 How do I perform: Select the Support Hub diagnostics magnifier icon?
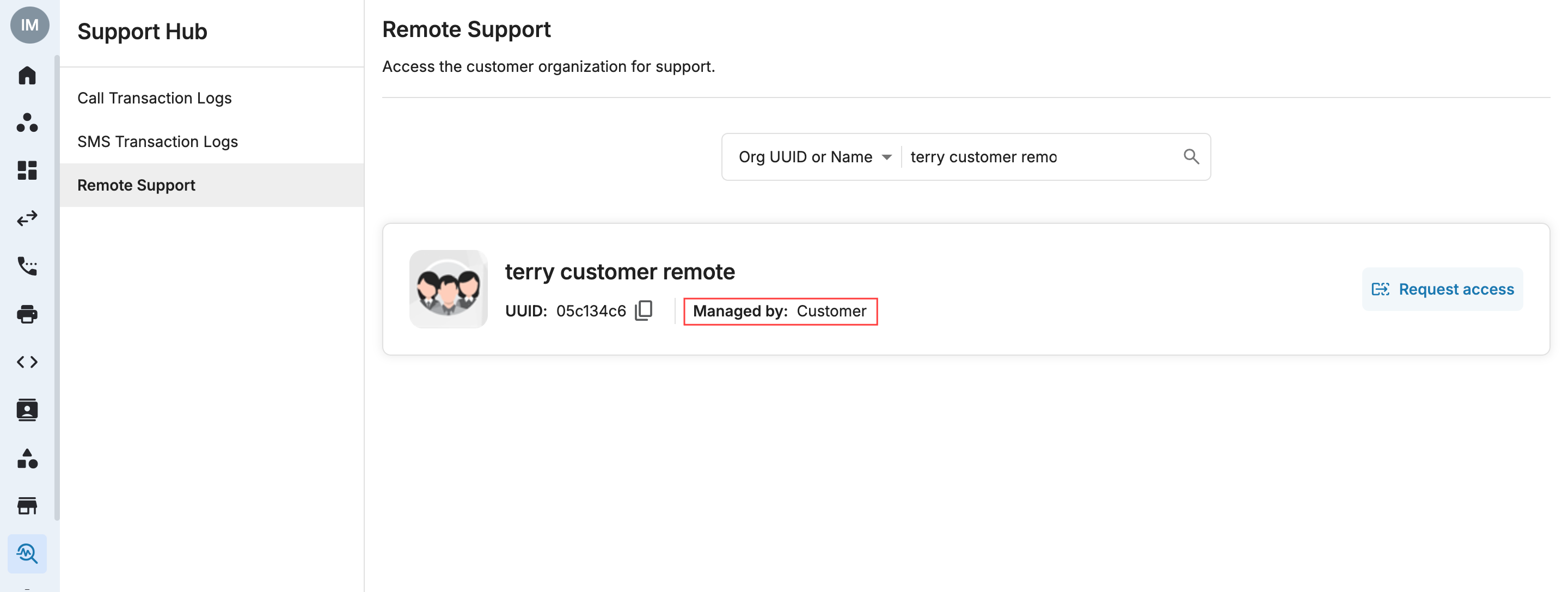click(27, 554)
